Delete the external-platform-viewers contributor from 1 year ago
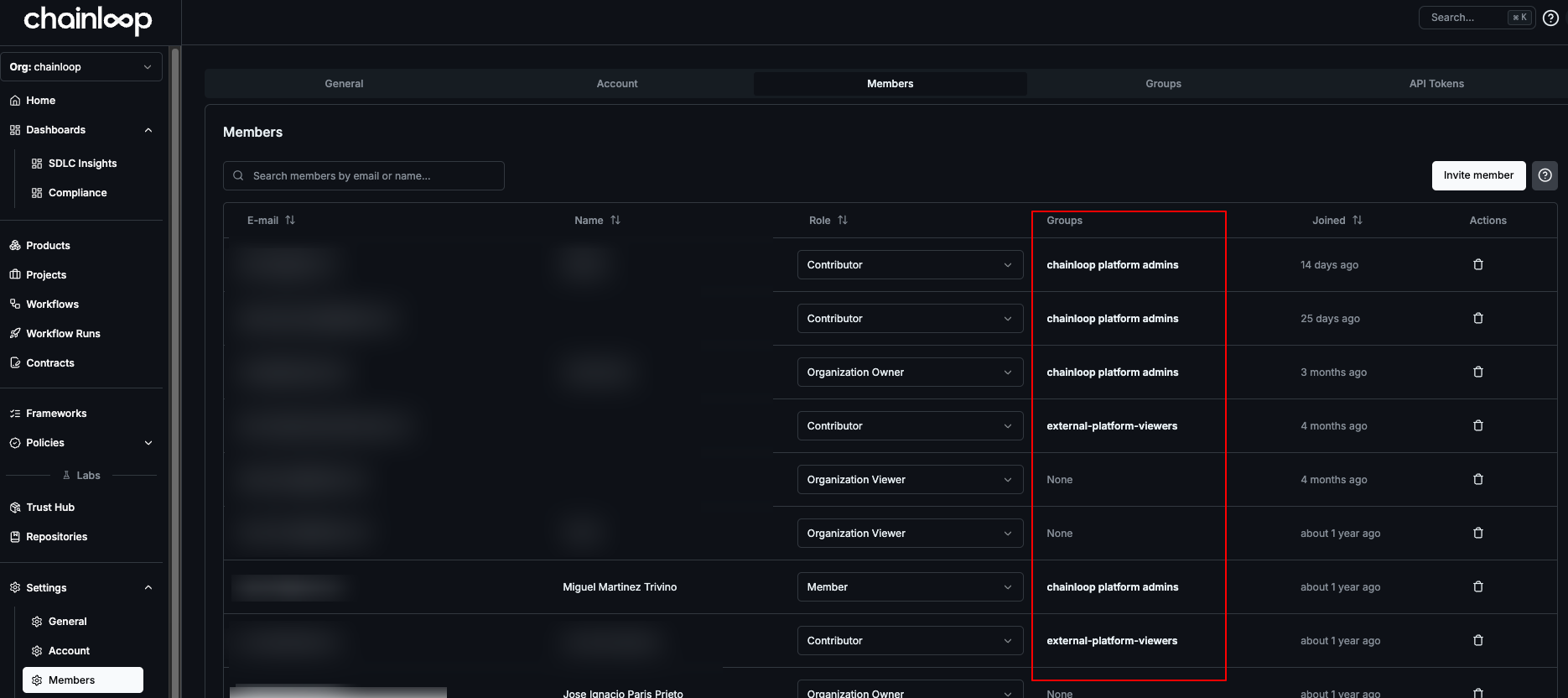Image resolution: width=1568 pixels, height=698 pixels. [x=1477, y=640]
